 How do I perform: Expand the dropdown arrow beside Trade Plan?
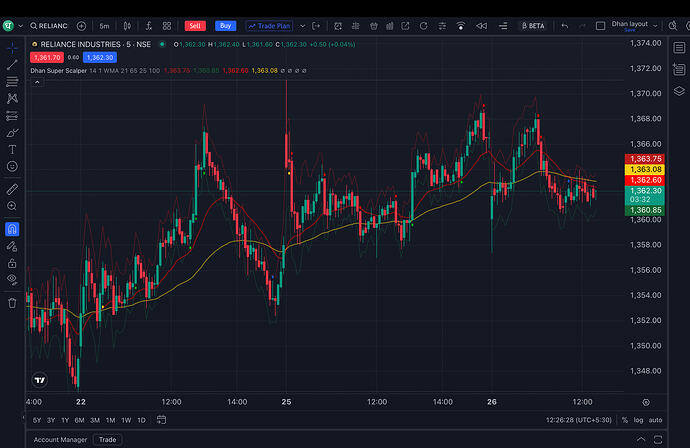coord(302,26)
